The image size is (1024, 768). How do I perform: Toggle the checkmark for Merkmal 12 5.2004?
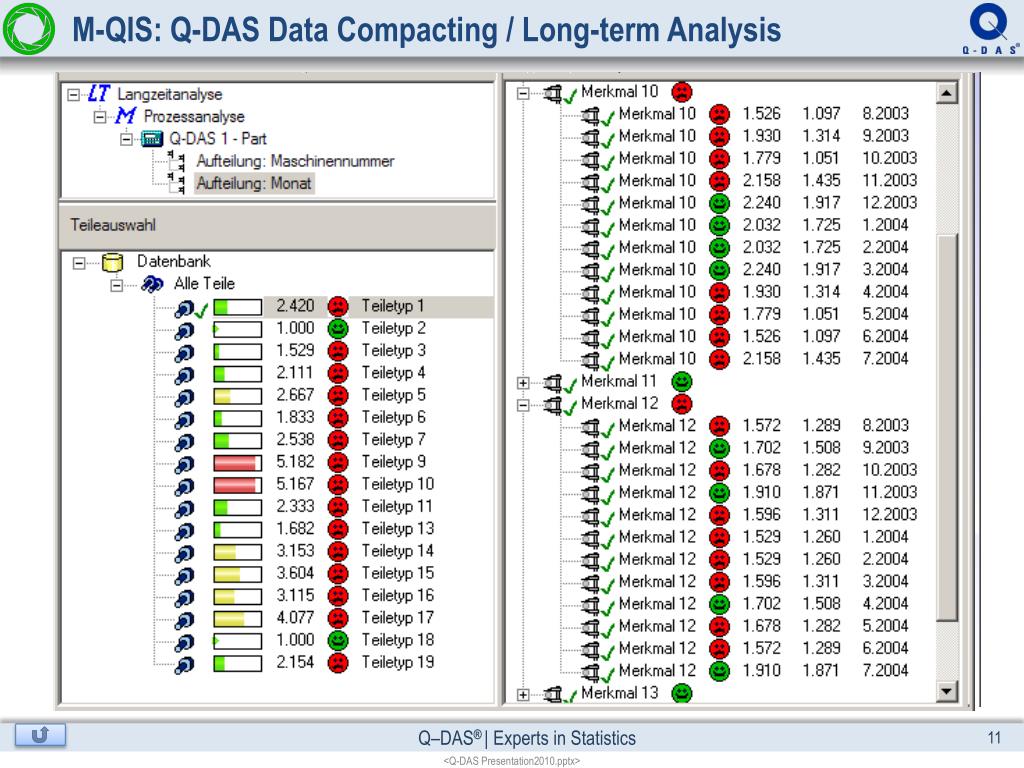pos(608,630)
